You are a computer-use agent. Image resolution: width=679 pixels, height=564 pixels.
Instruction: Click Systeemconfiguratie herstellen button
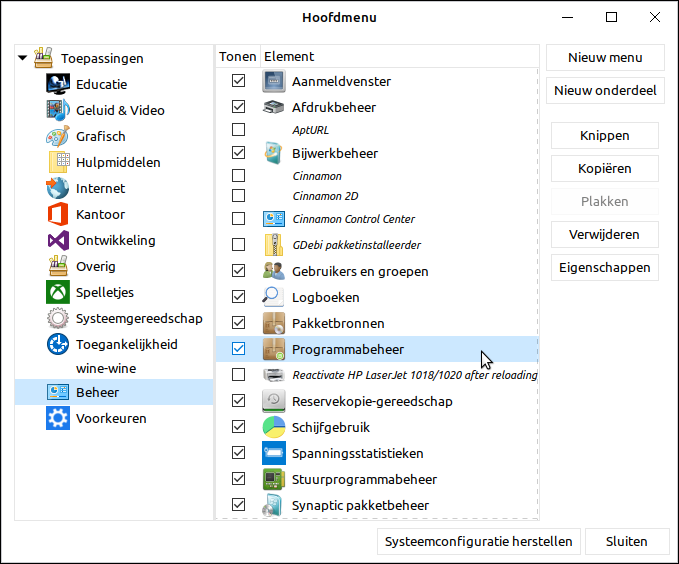479,541
